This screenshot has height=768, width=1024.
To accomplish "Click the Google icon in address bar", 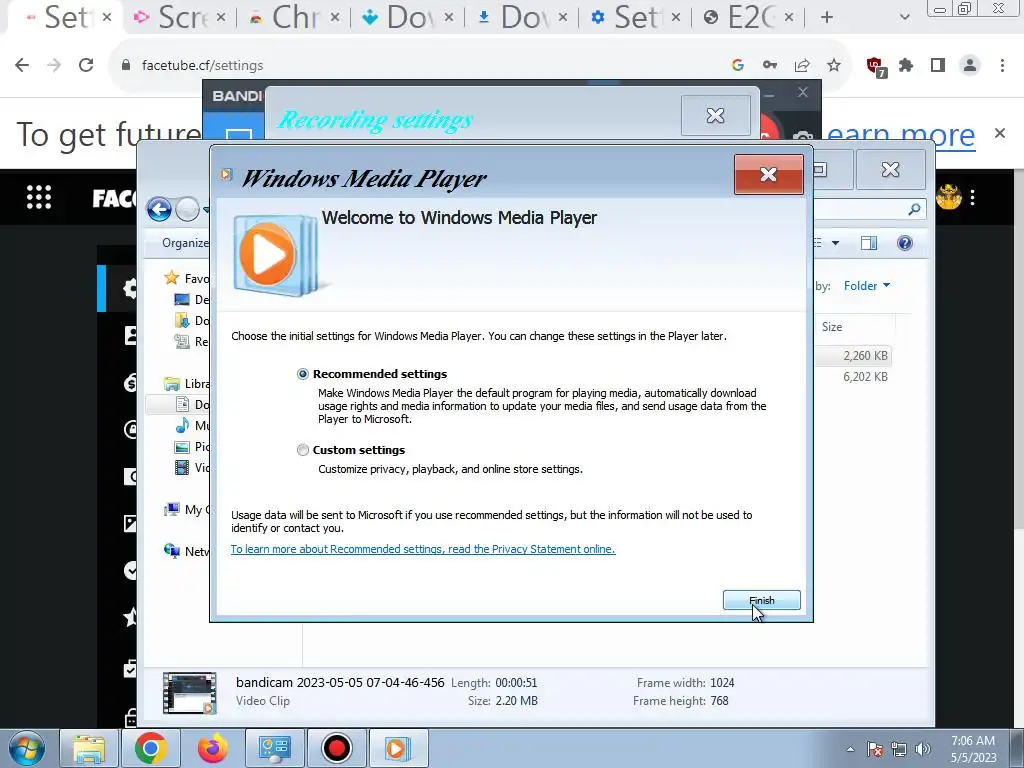I will [x=738, y=65].
